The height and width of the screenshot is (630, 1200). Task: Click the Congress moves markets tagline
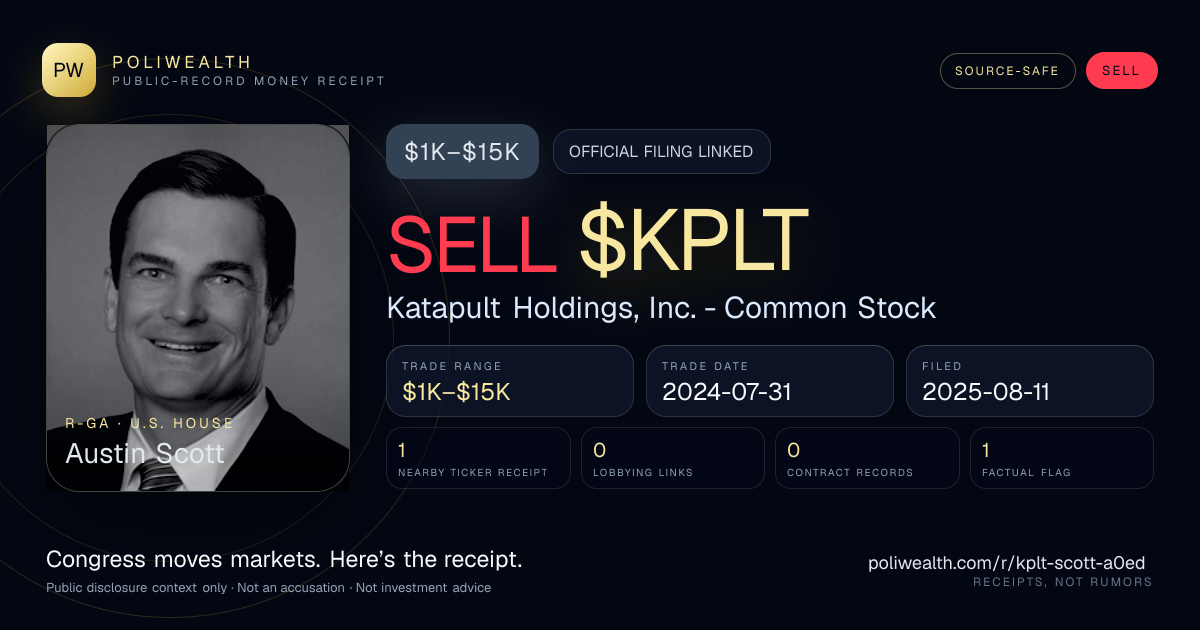(x=284, y=560)
